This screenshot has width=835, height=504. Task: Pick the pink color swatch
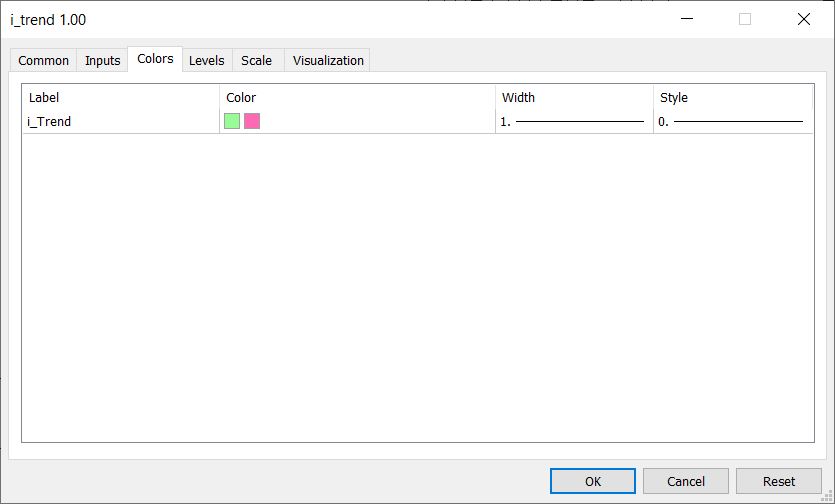pos(252,121)
